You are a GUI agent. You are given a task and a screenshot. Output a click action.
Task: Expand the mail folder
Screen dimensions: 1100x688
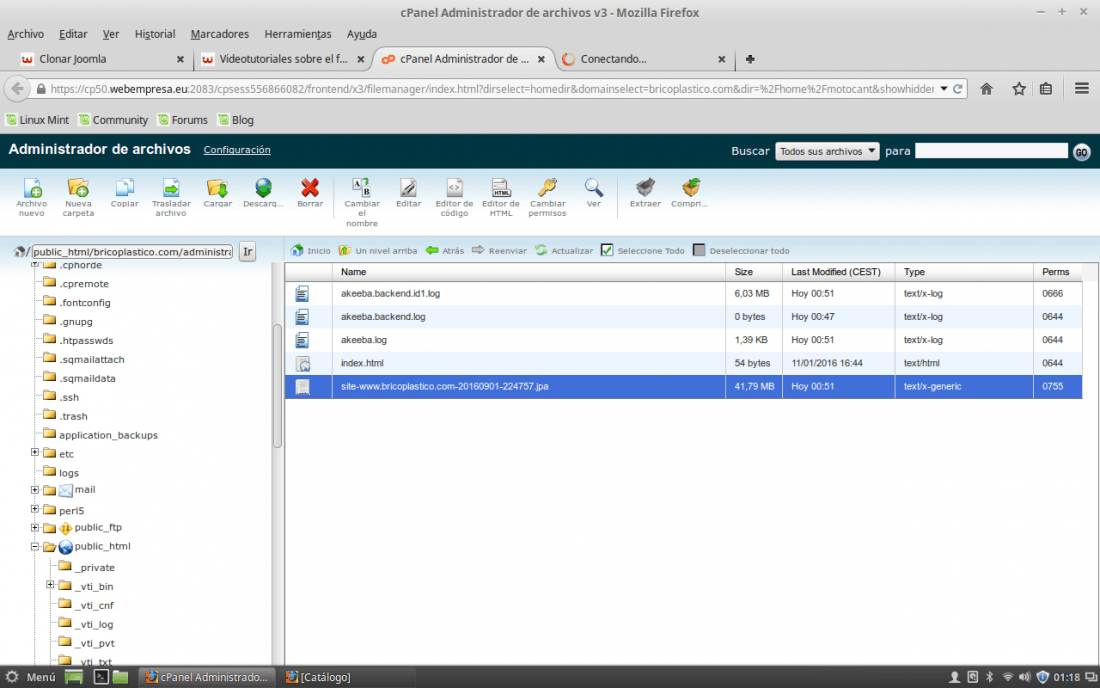click(x=35, y=490)
